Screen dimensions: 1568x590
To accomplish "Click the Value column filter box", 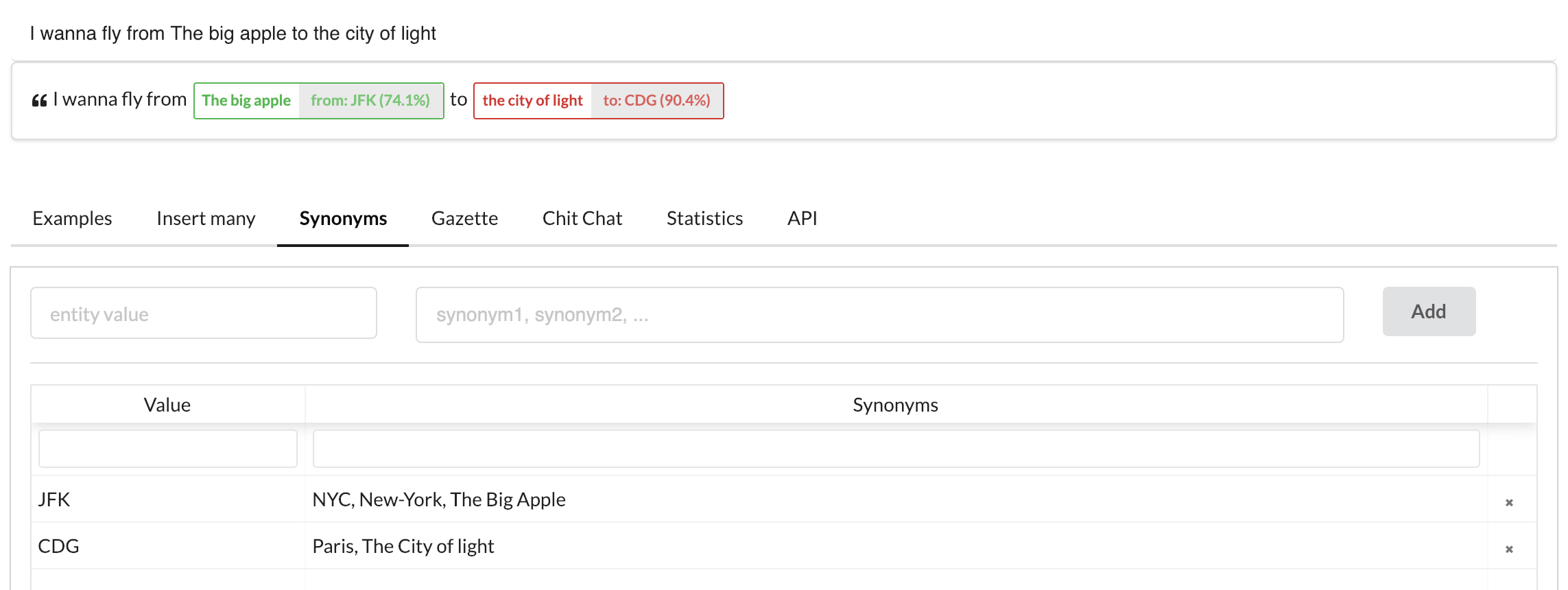I will click(x=168, y=449).
